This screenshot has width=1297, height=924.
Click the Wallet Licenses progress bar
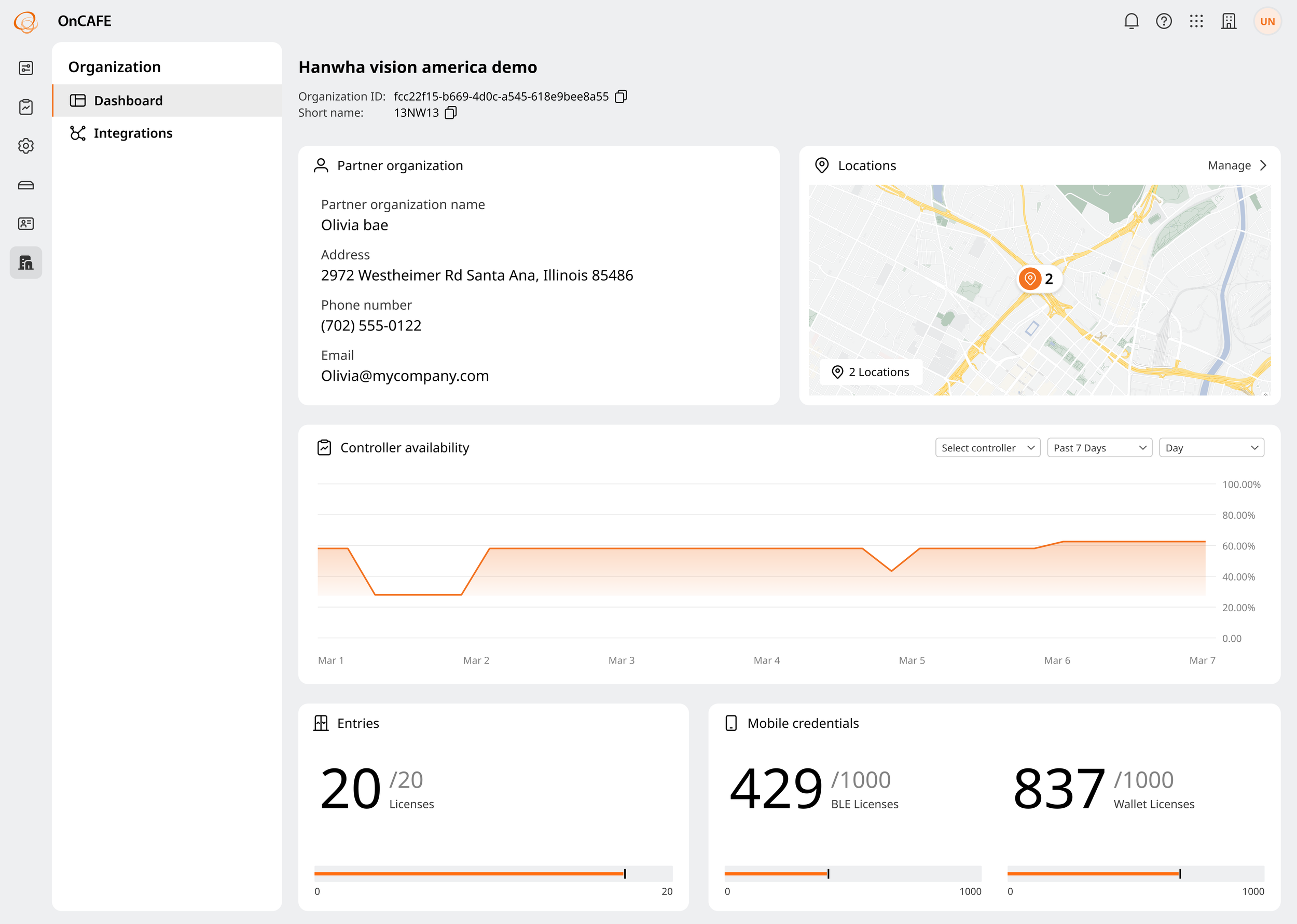click(x=1136, y=873)
